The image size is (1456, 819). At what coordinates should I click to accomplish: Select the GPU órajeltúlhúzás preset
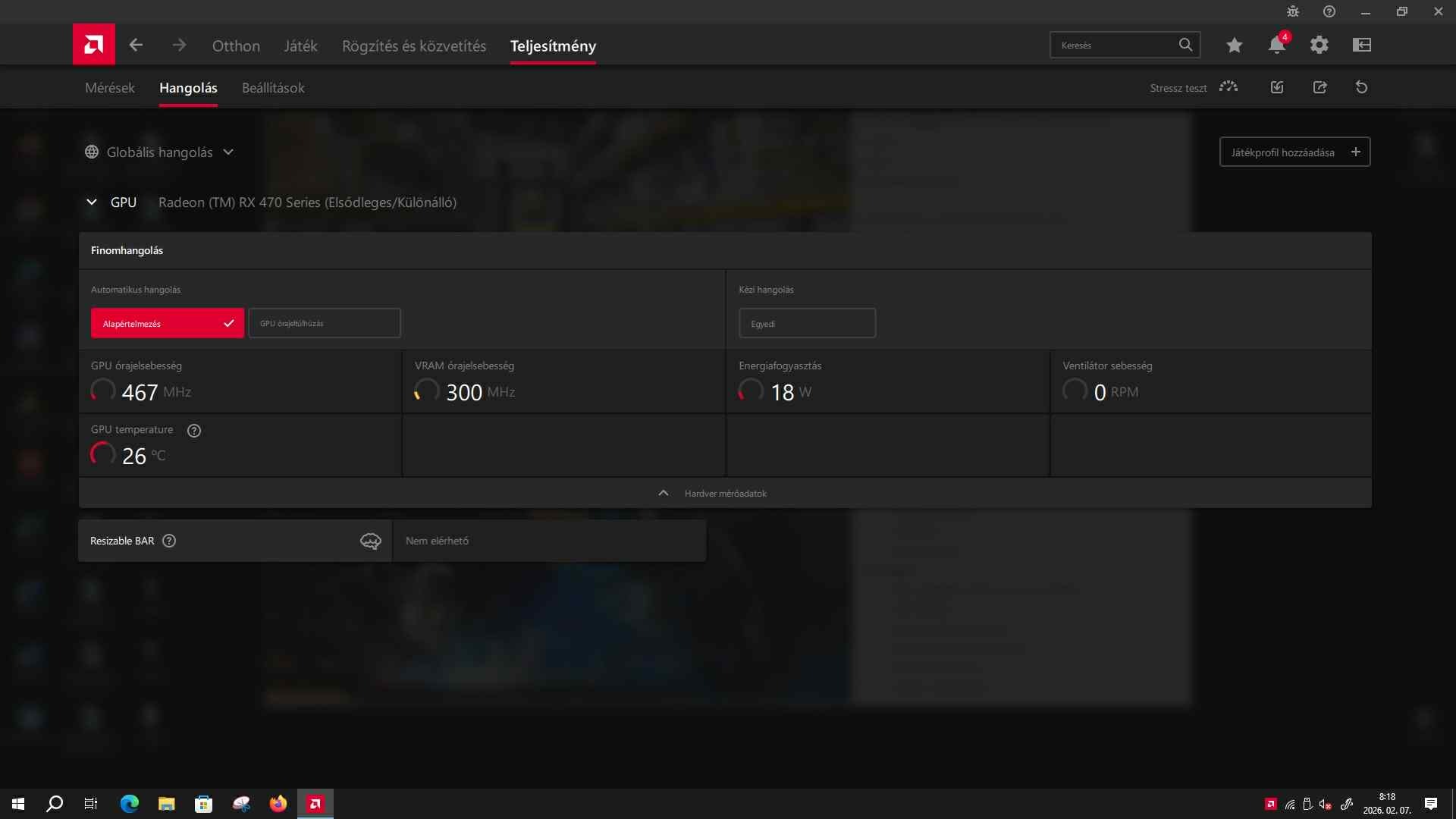[325, 323]
